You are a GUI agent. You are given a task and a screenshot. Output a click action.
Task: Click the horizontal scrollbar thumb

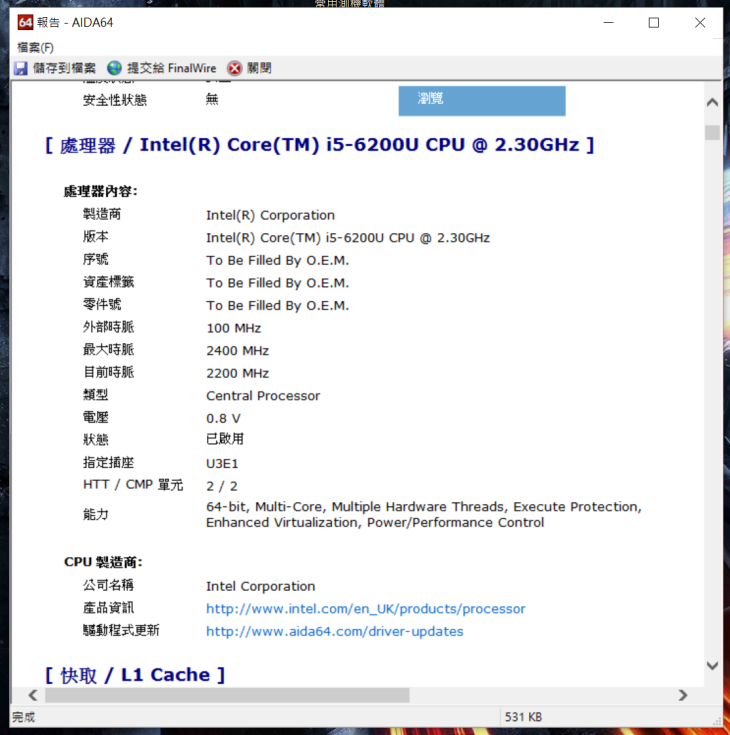pyautogui.click(x=227, y=695)
